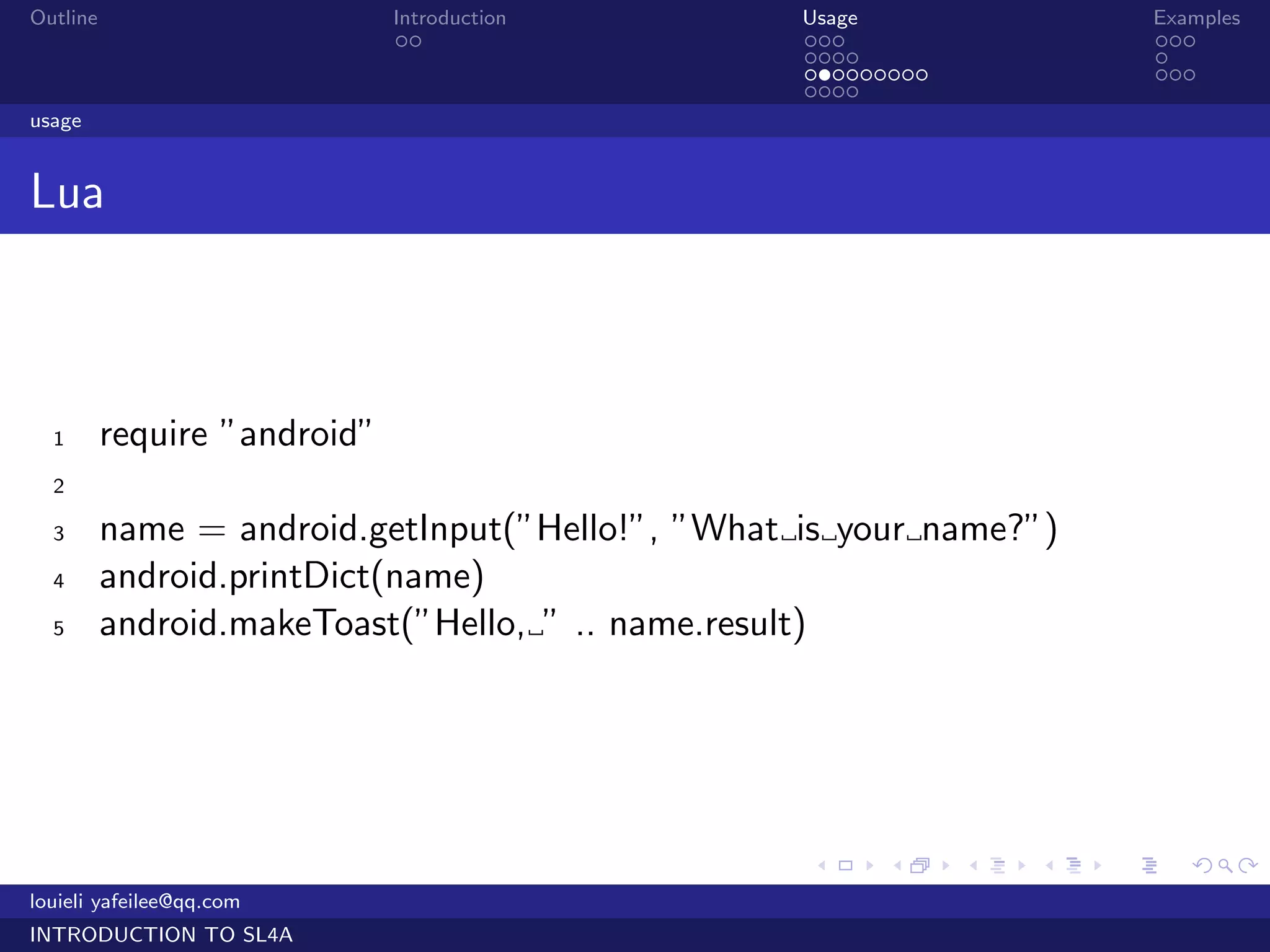Open the Introduction section in header

[450, 17]
